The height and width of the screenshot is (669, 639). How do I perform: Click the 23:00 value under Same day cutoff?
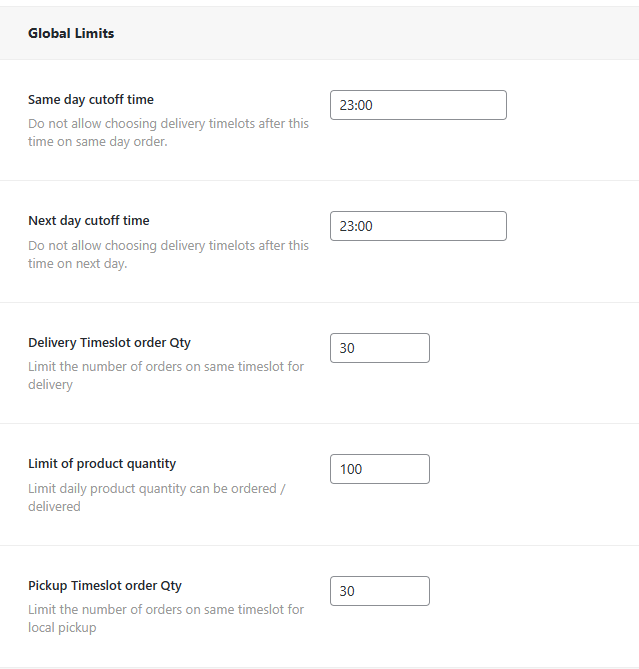point(356,105)
